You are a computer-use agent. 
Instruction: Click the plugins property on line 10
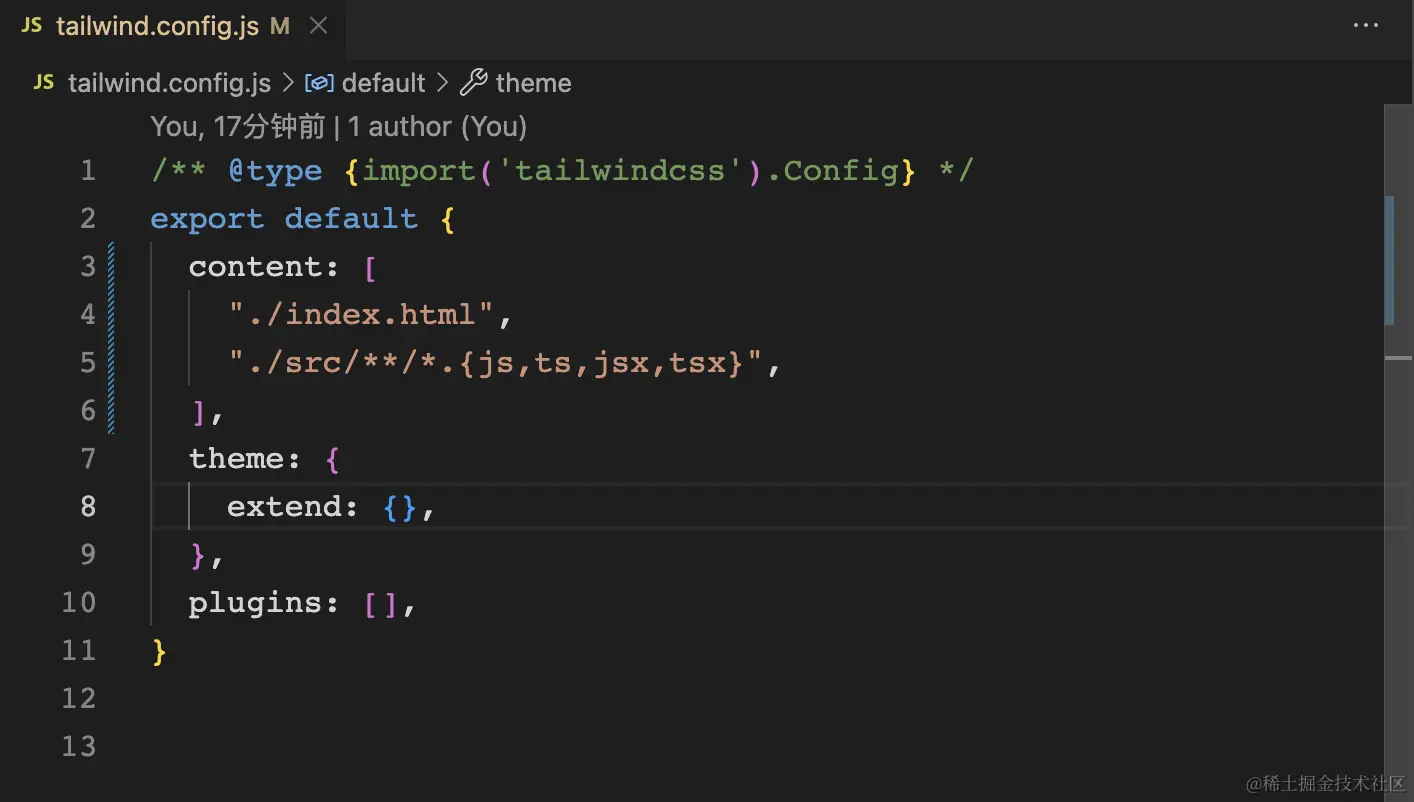(255, 603)
